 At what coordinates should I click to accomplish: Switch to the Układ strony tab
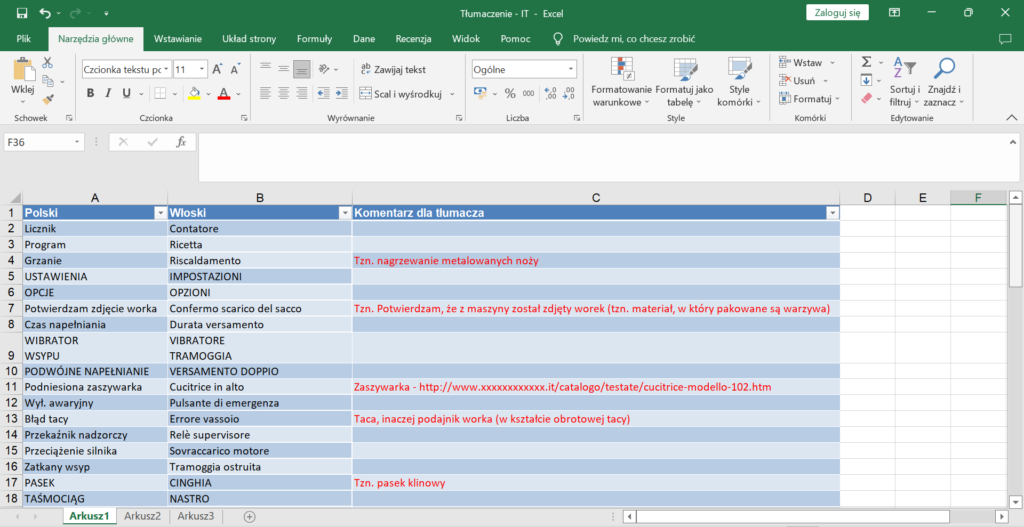coord(249,39)
